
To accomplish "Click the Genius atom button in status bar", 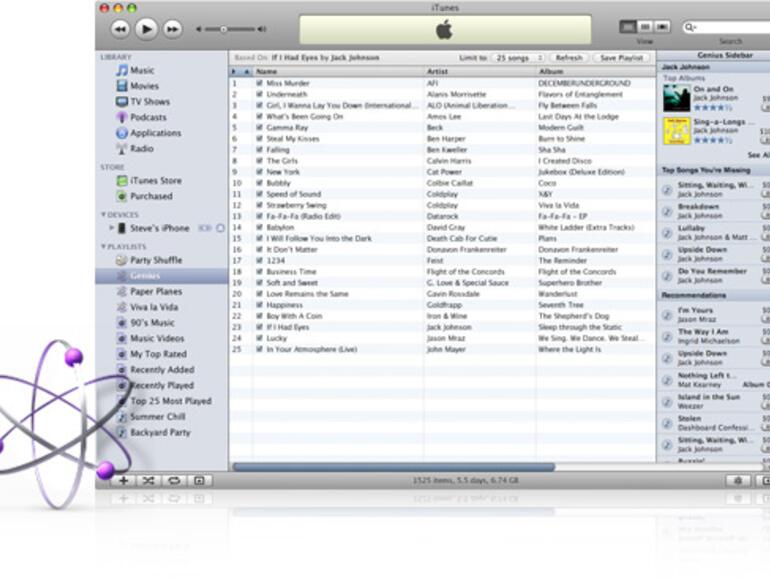I will pyautogui.click(x=738, y=481).
